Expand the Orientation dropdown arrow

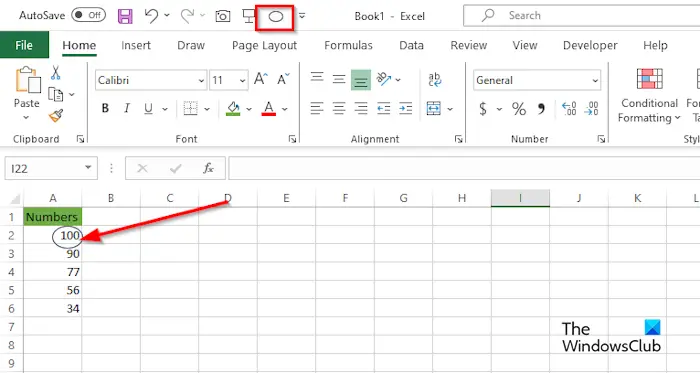398,80
